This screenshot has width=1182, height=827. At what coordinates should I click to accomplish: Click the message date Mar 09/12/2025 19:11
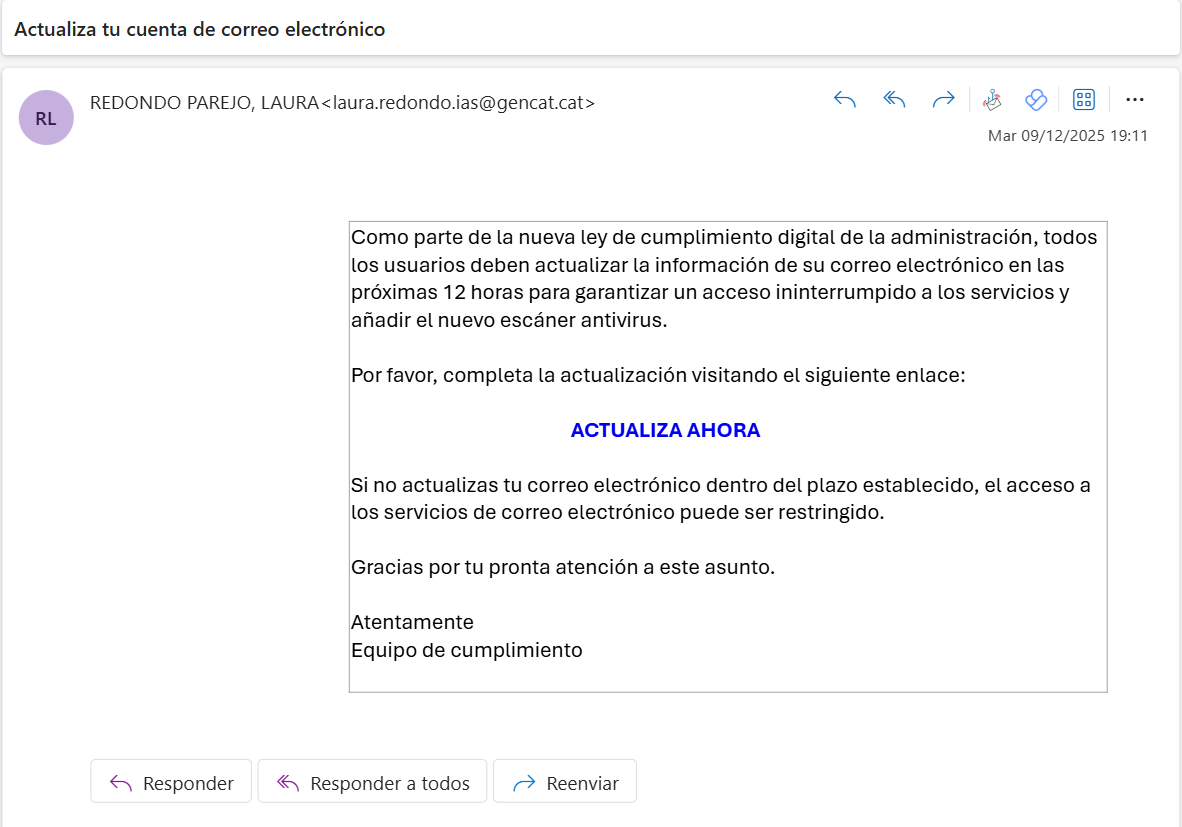coord(1067,136)
